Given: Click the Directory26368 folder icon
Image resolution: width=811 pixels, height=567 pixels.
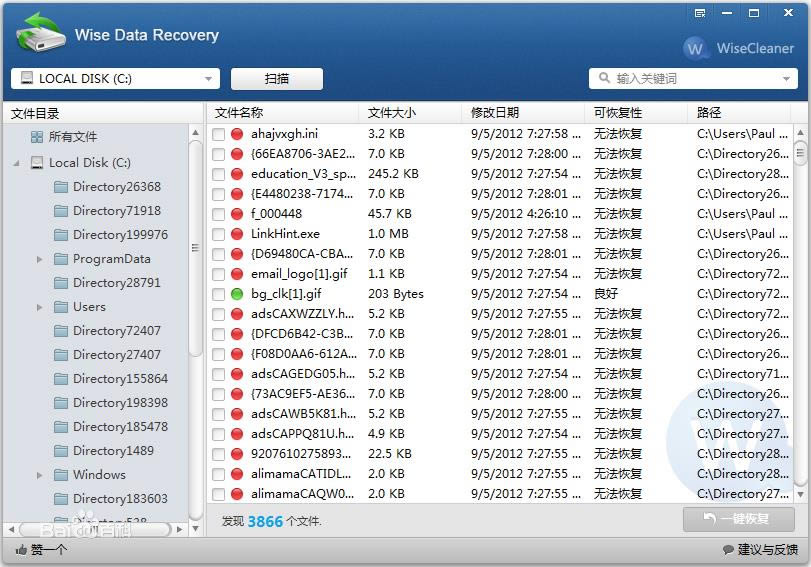Looking at the screenshot, I should [x=61, y=187].
